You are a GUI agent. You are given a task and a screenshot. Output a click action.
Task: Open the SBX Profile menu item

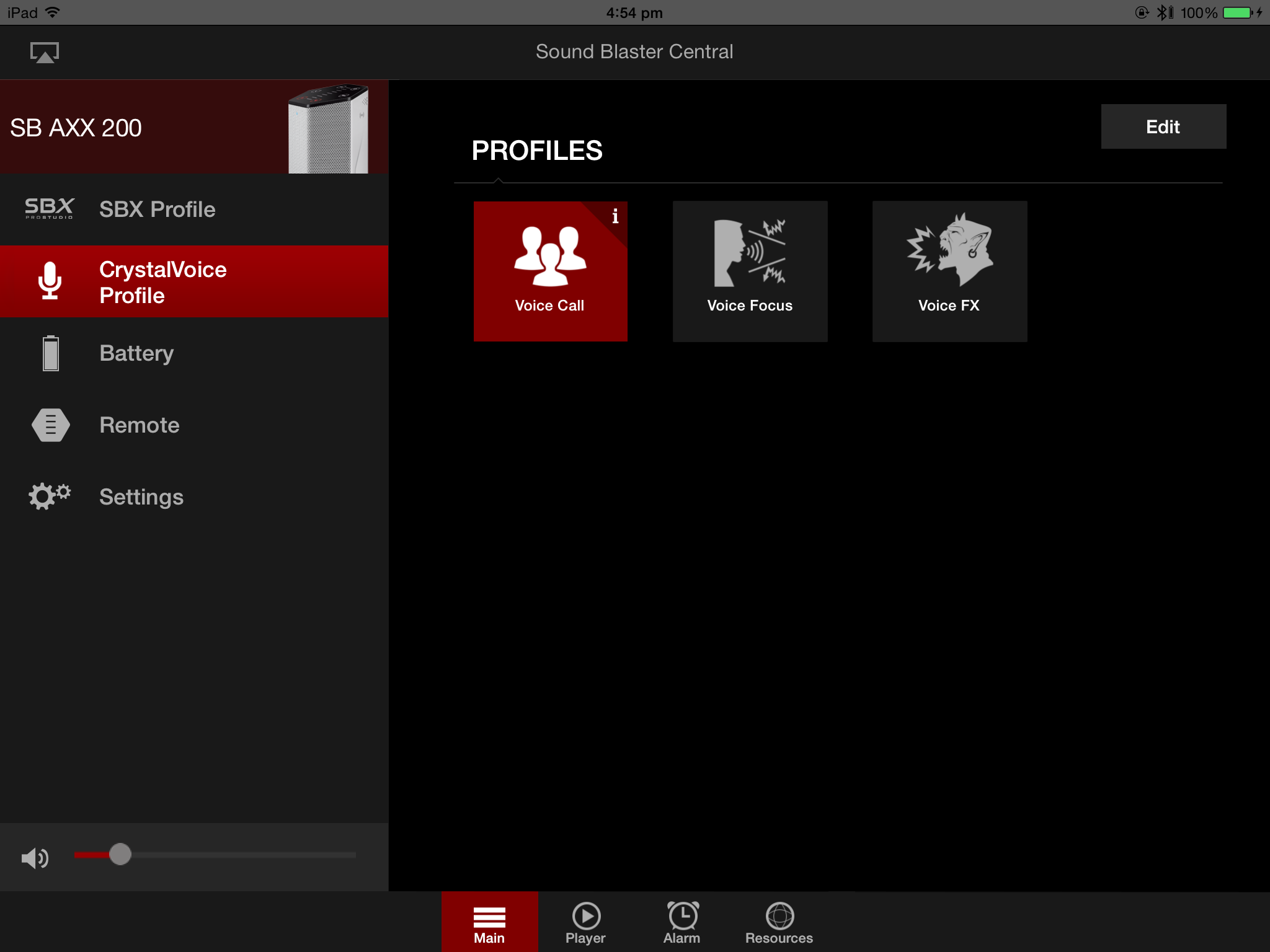pyautogui.click(x=158, y=209)
